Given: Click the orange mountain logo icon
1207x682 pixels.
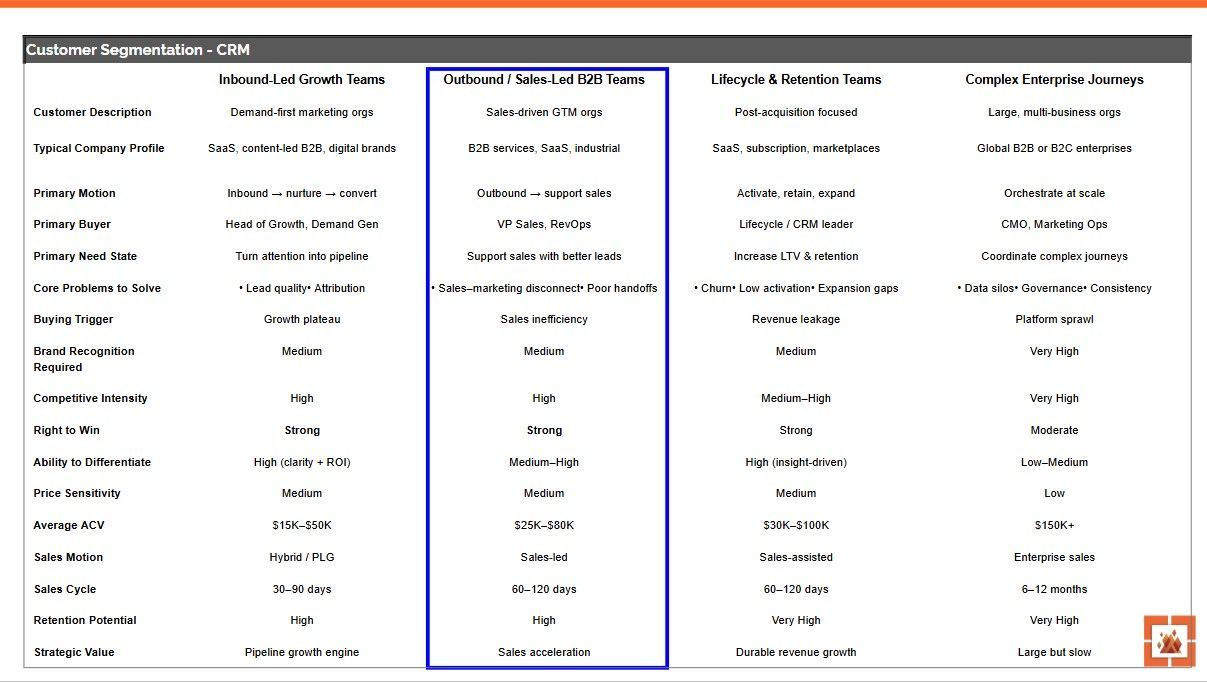Looking at the screenshot, I should [1170, 641].
